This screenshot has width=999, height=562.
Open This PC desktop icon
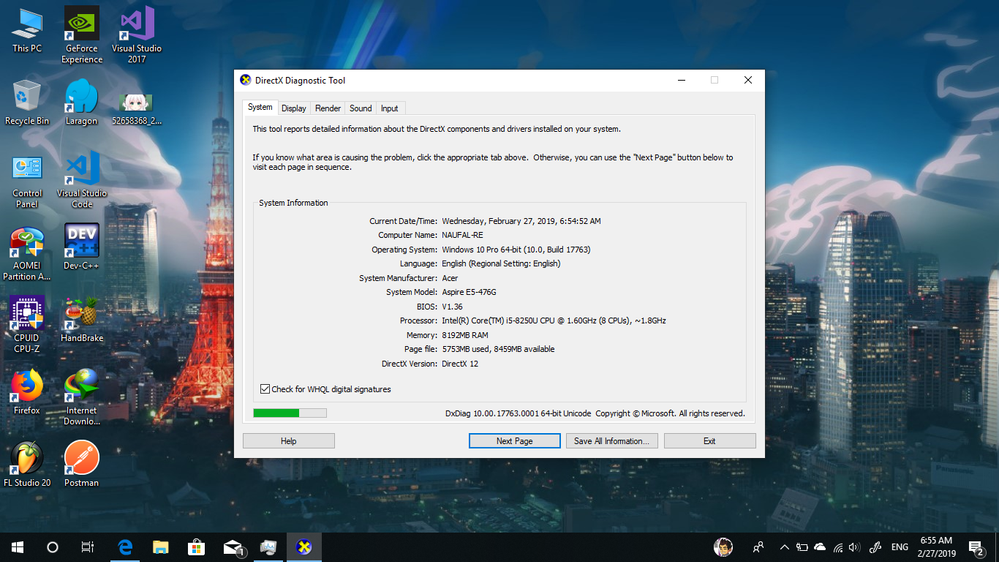coord(27,31)
